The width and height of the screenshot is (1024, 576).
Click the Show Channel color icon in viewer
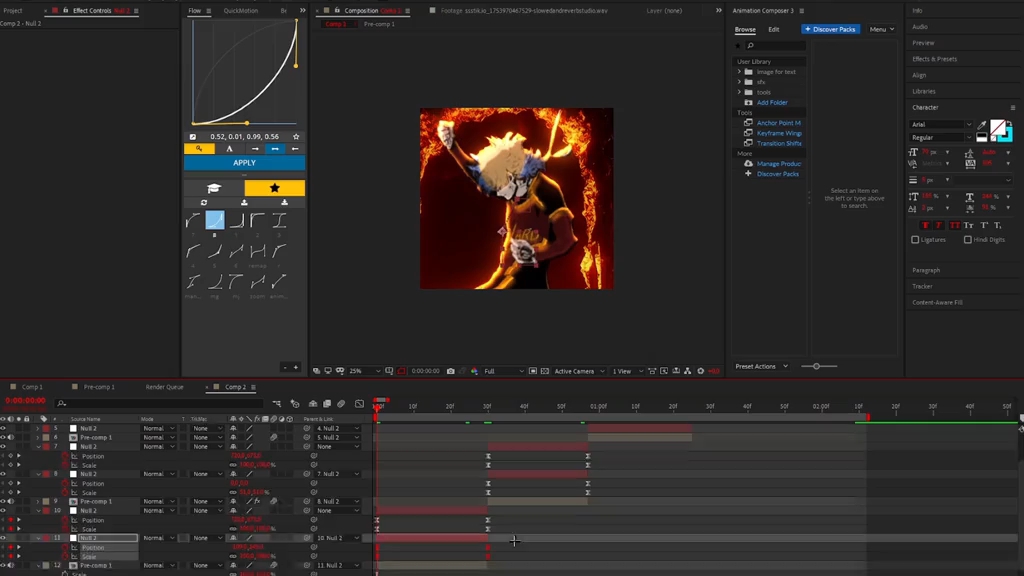(474, 371)
